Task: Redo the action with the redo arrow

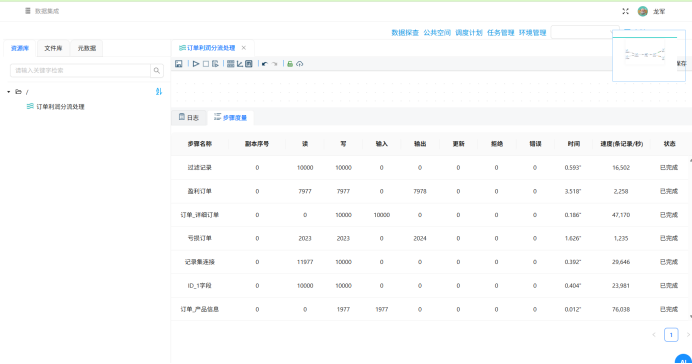Action: tap(275, 64)
